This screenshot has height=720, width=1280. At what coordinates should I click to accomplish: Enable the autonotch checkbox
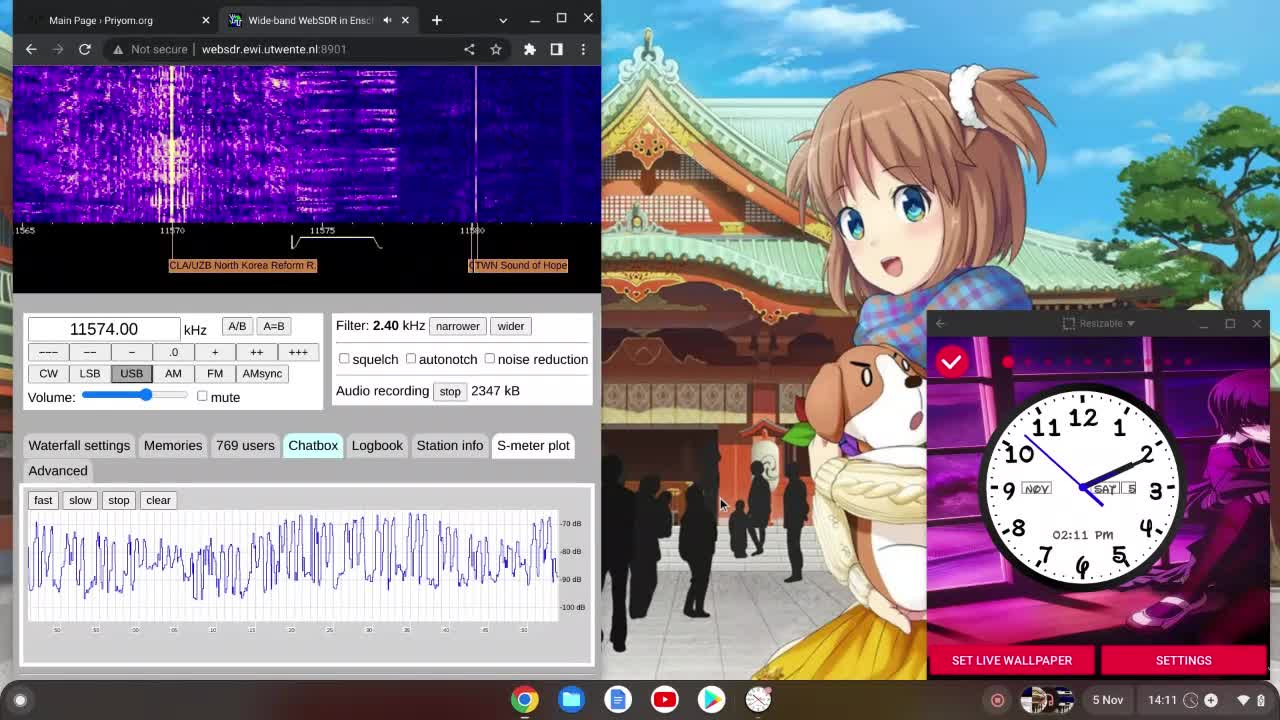[x=410, y=359]
